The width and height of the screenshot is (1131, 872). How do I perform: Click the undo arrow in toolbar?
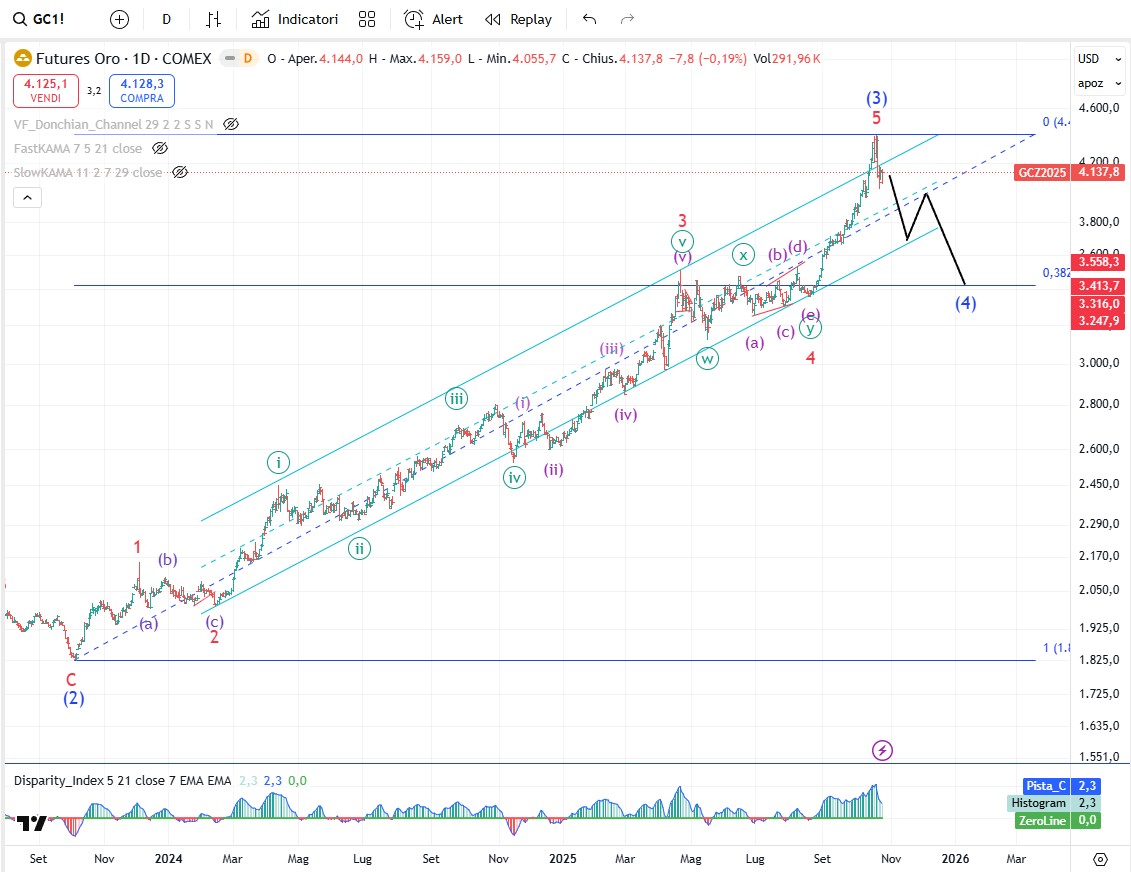pyautogui.click(x=589, y=19)
